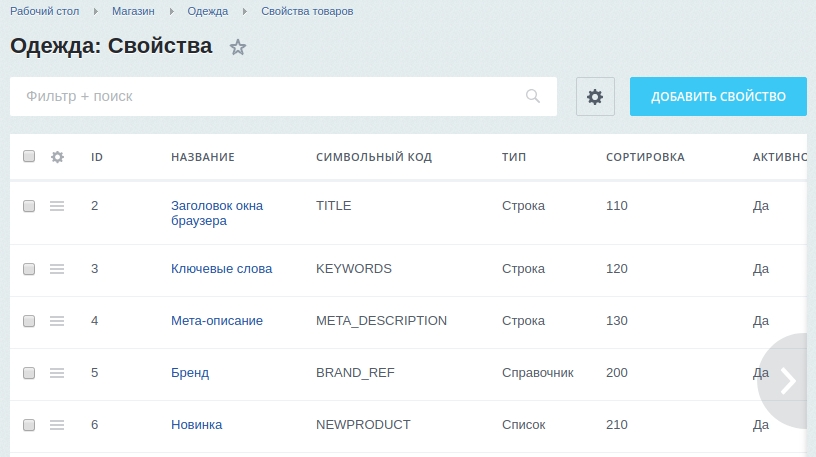
Task: Open row actions menu for Мета-описание
Action: pos(57,321)
